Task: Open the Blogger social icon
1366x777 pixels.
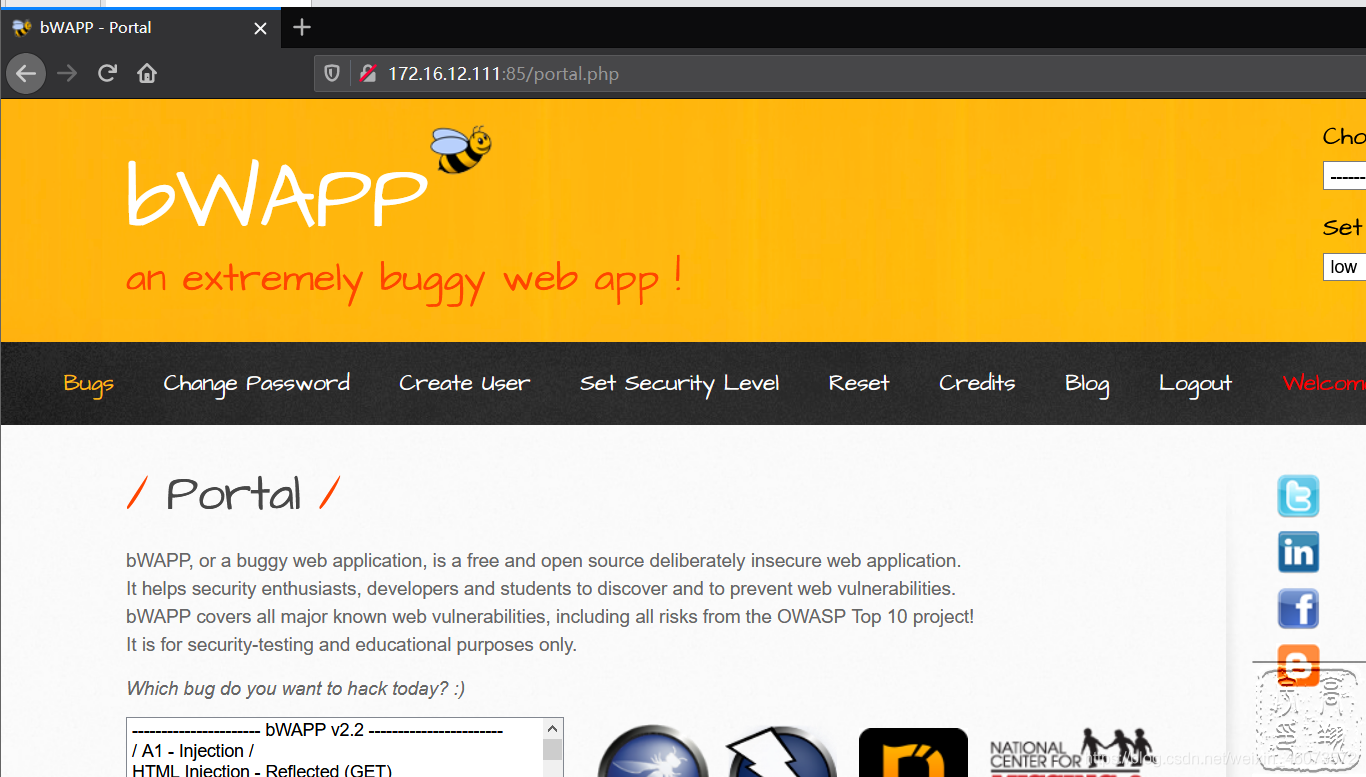Action: coord(1298,664)
